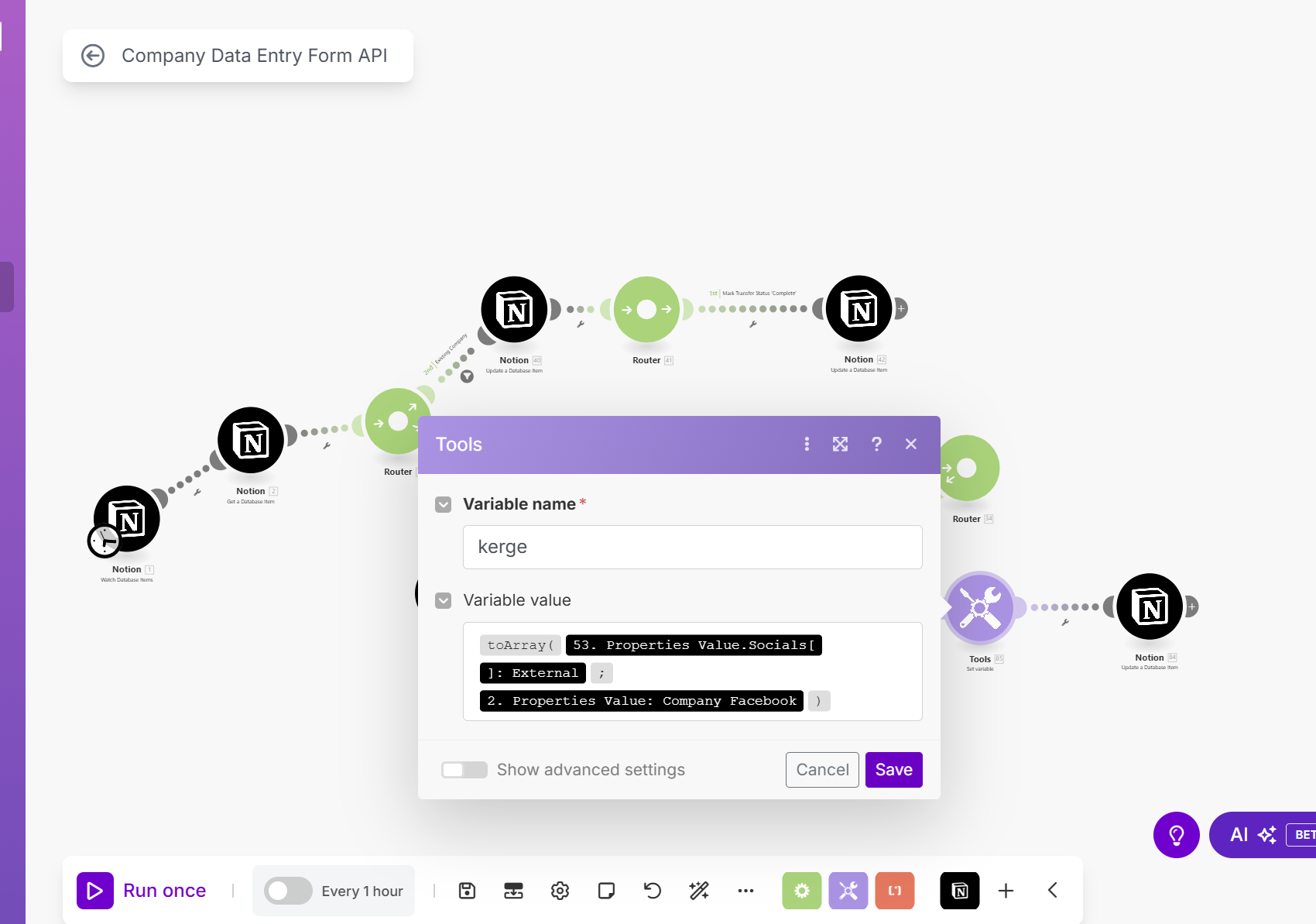1316x924 pixels.
Task: Open the Notion favorite app in toolbar
Action: [x=960, y=891]
